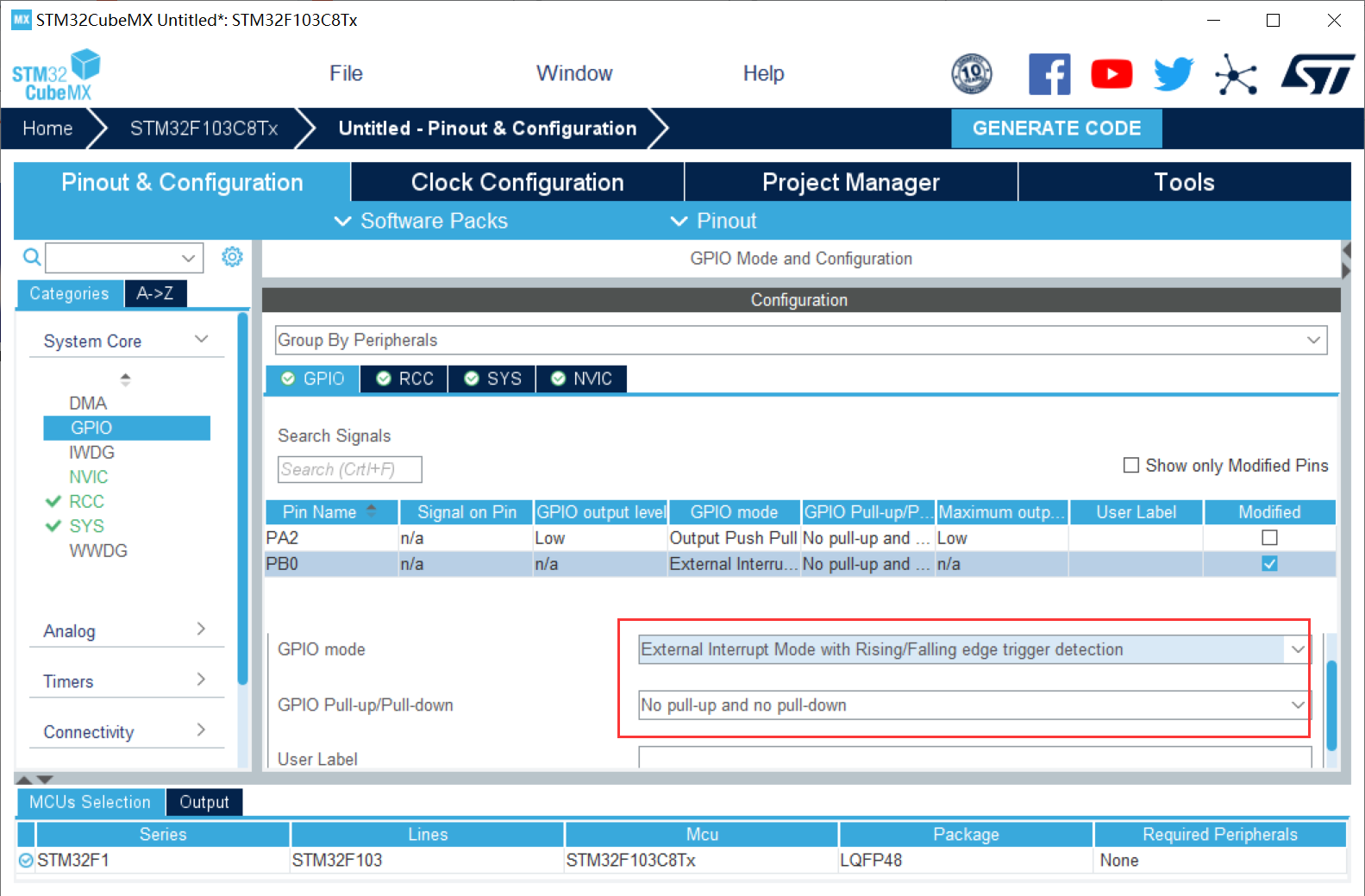Select the Categories tab
This screenshot has width=1365, height=896.
69,293
